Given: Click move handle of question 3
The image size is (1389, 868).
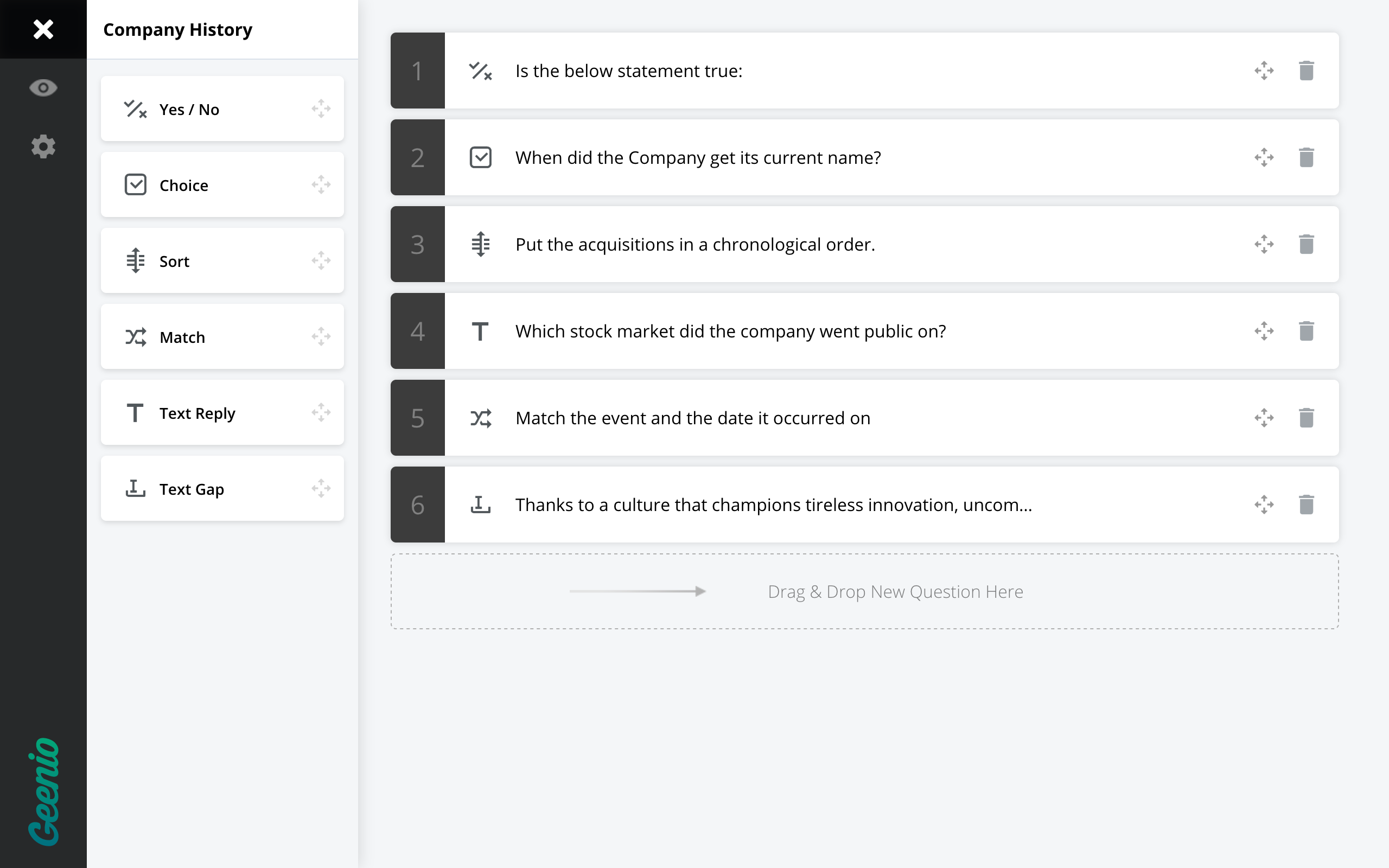Looking at the screenshot, I should [1264, 244].
